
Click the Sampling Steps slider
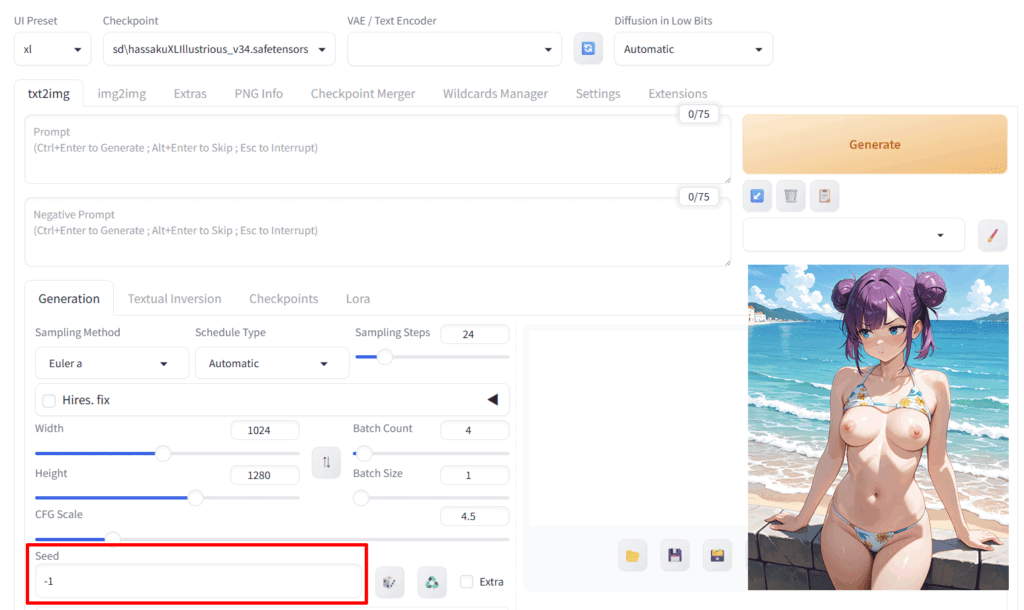[x=432, y=357]
